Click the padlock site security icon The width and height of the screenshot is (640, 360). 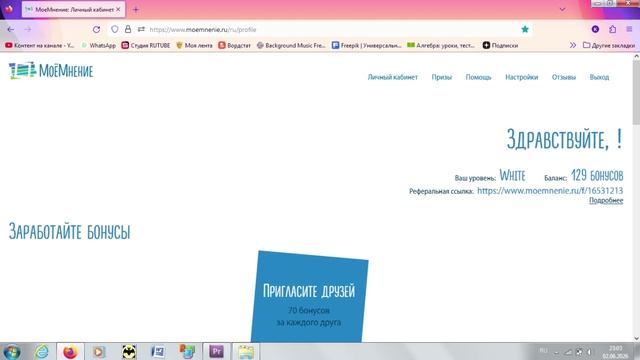128,29
